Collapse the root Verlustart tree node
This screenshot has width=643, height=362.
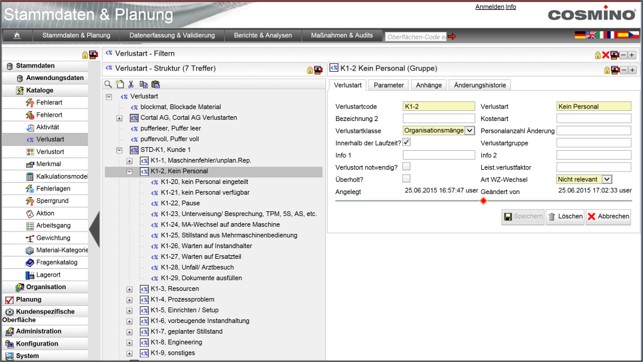pos(109,97)
